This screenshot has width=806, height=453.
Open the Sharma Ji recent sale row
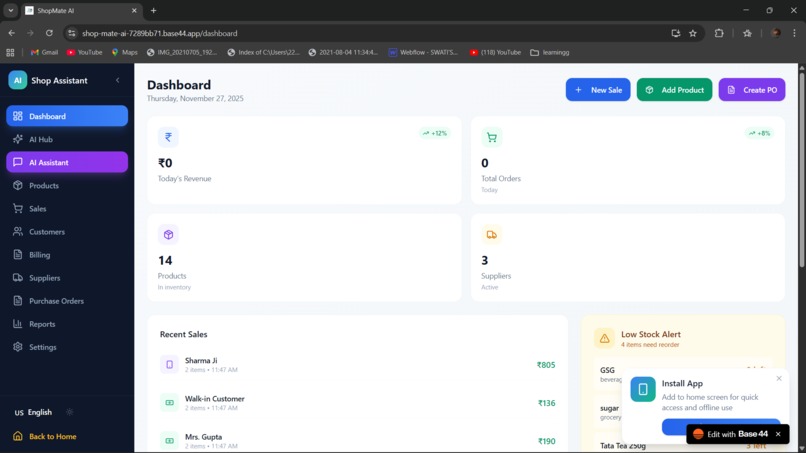357,365
